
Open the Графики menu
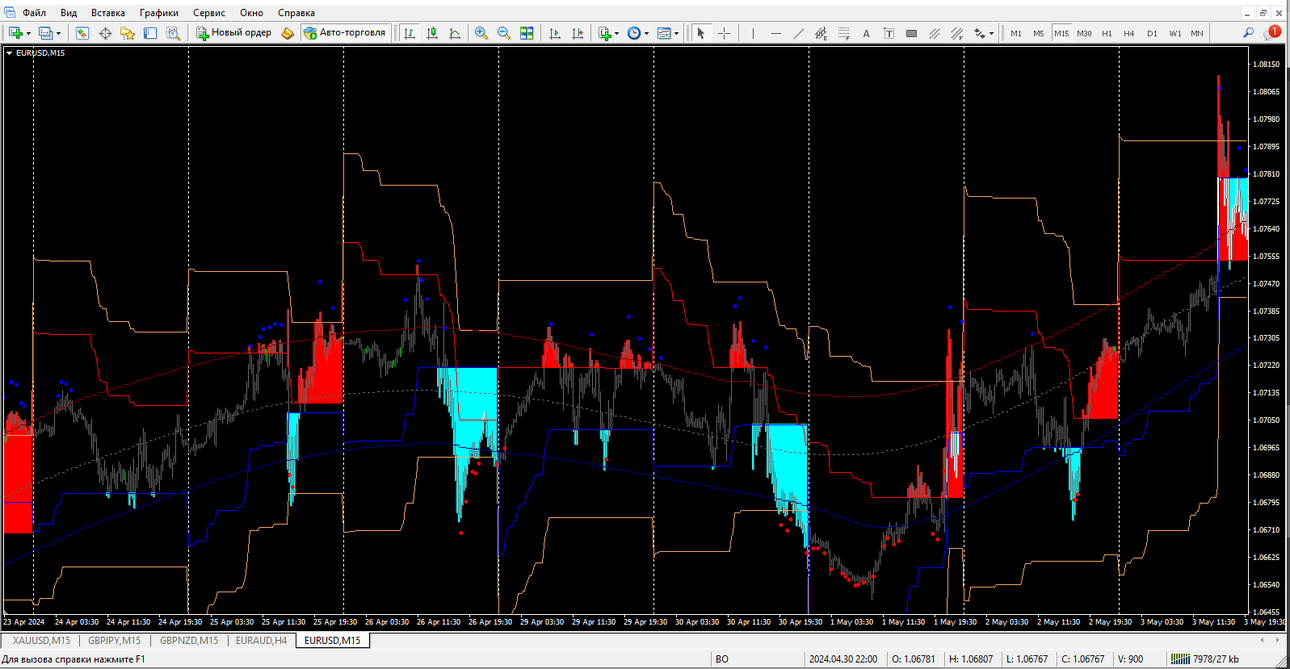point(159,13)
